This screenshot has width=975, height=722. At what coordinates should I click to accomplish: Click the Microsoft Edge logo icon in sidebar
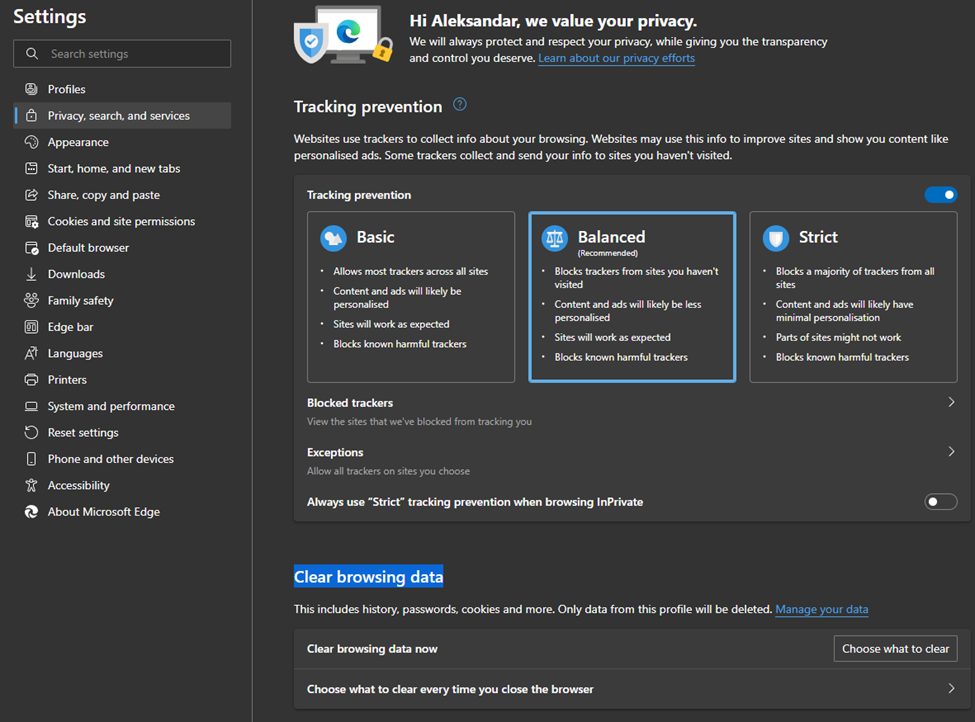coord(31,512)
